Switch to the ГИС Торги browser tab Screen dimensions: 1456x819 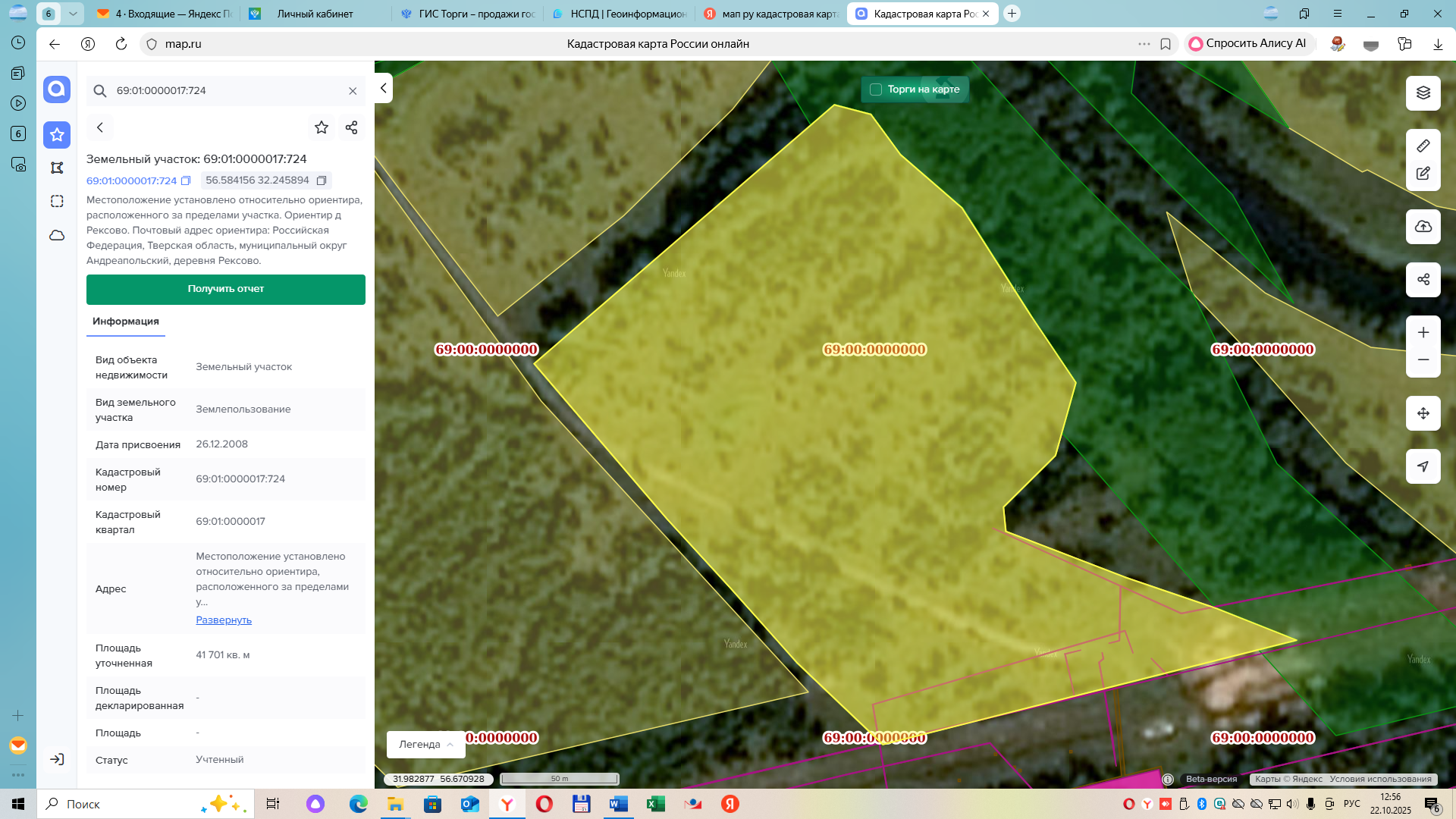(x=468, y=14)
